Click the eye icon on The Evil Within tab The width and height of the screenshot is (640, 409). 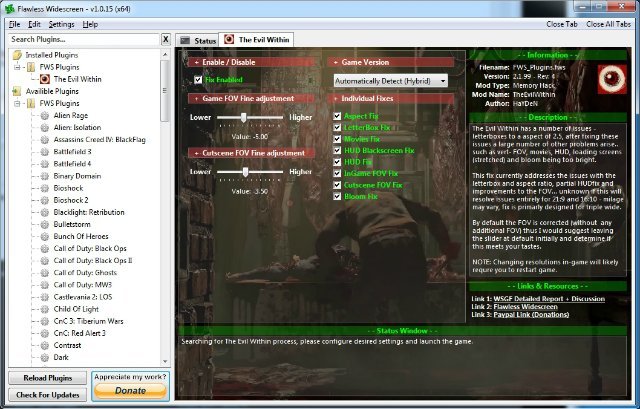click(x=229, y=39)
